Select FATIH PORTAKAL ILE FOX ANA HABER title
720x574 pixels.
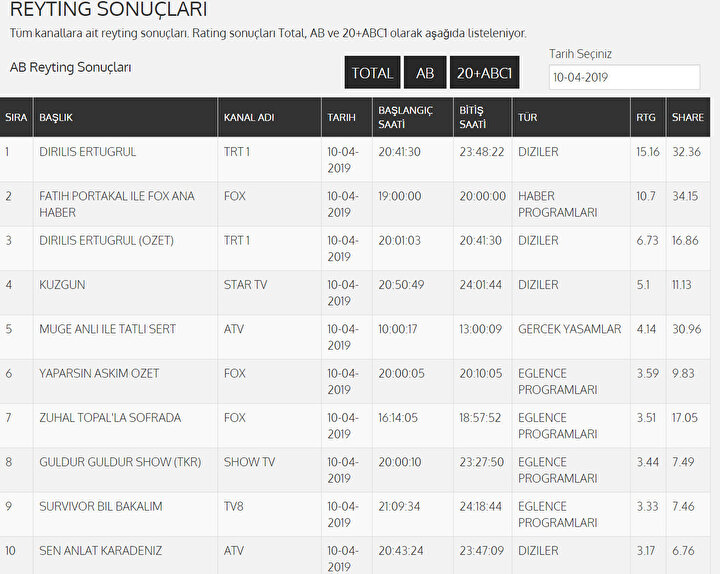[117, 204]
